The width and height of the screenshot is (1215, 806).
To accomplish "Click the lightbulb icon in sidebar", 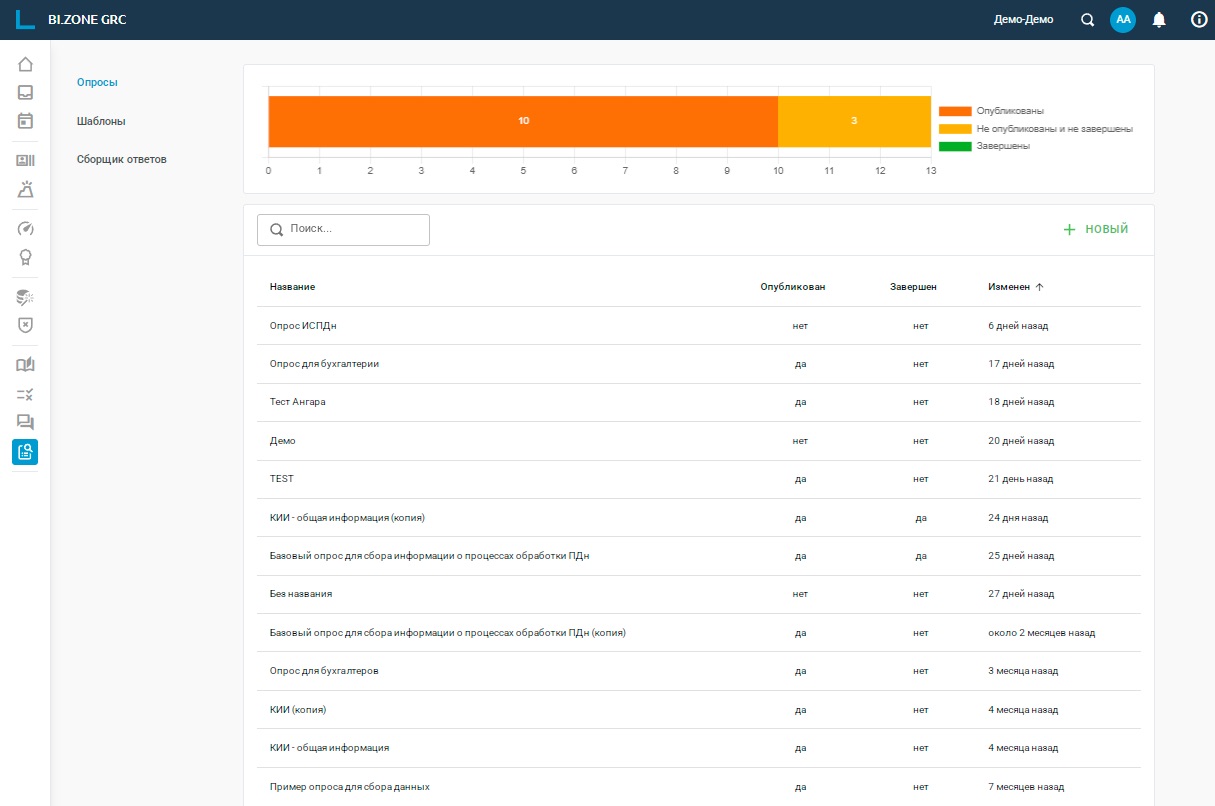I will pyautogui.click(x=25, y=257).
